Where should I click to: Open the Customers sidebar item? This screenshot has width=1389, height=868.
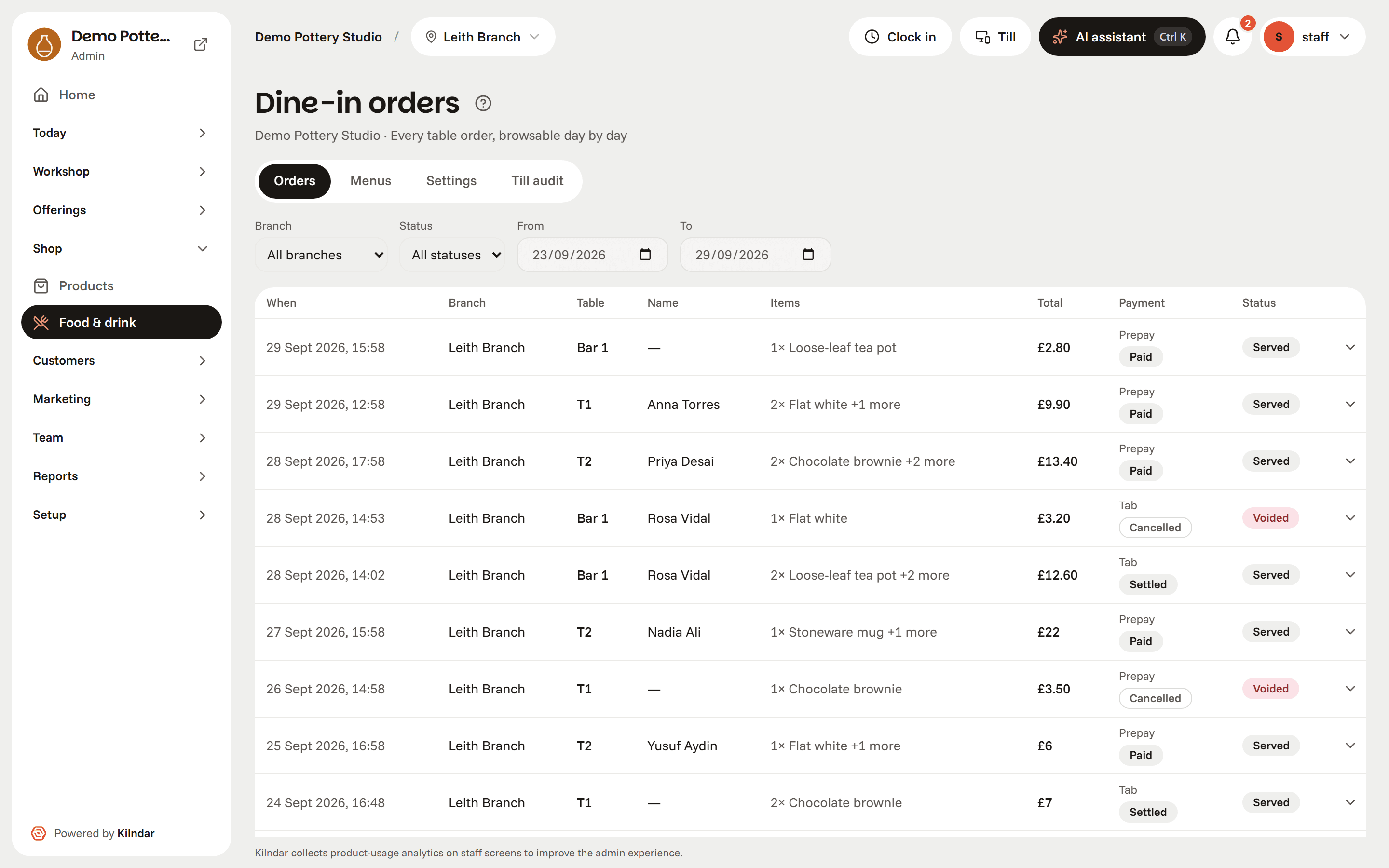[121, 361]
